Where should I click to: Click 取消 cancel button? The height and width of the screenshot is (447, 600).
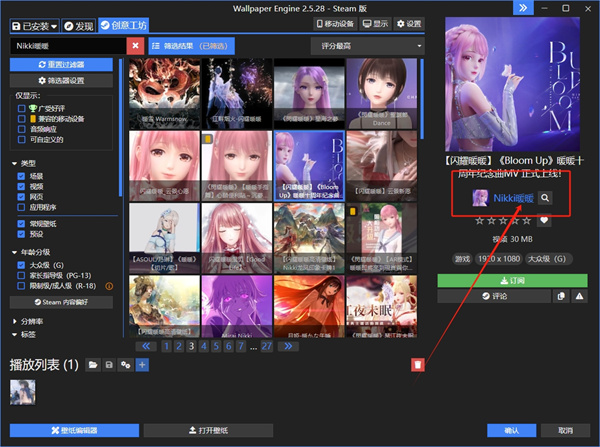point(566,431)
